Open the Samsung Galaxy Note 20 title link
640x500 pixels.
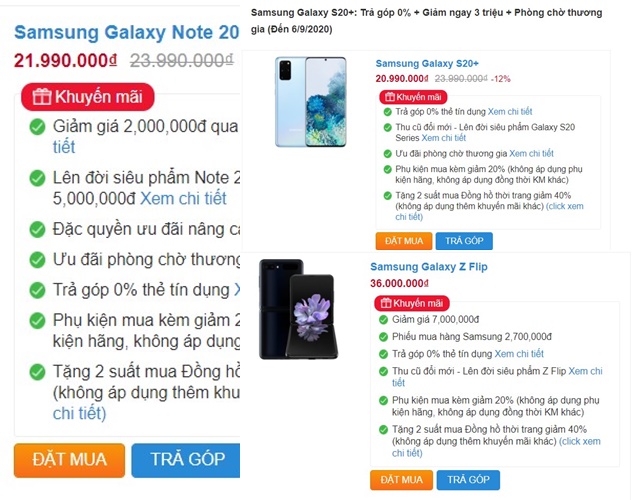coord(127,32)
